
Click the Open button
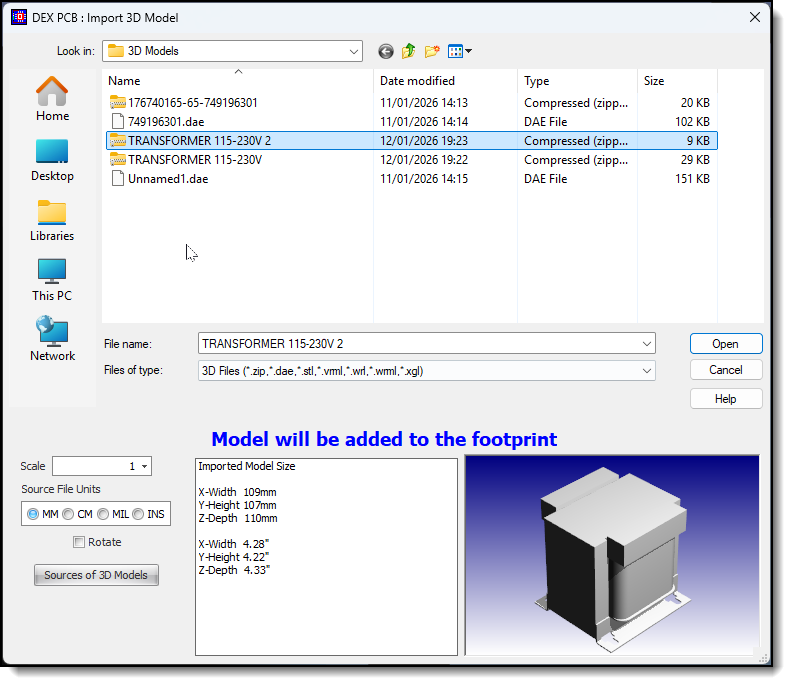click(726, 344)
